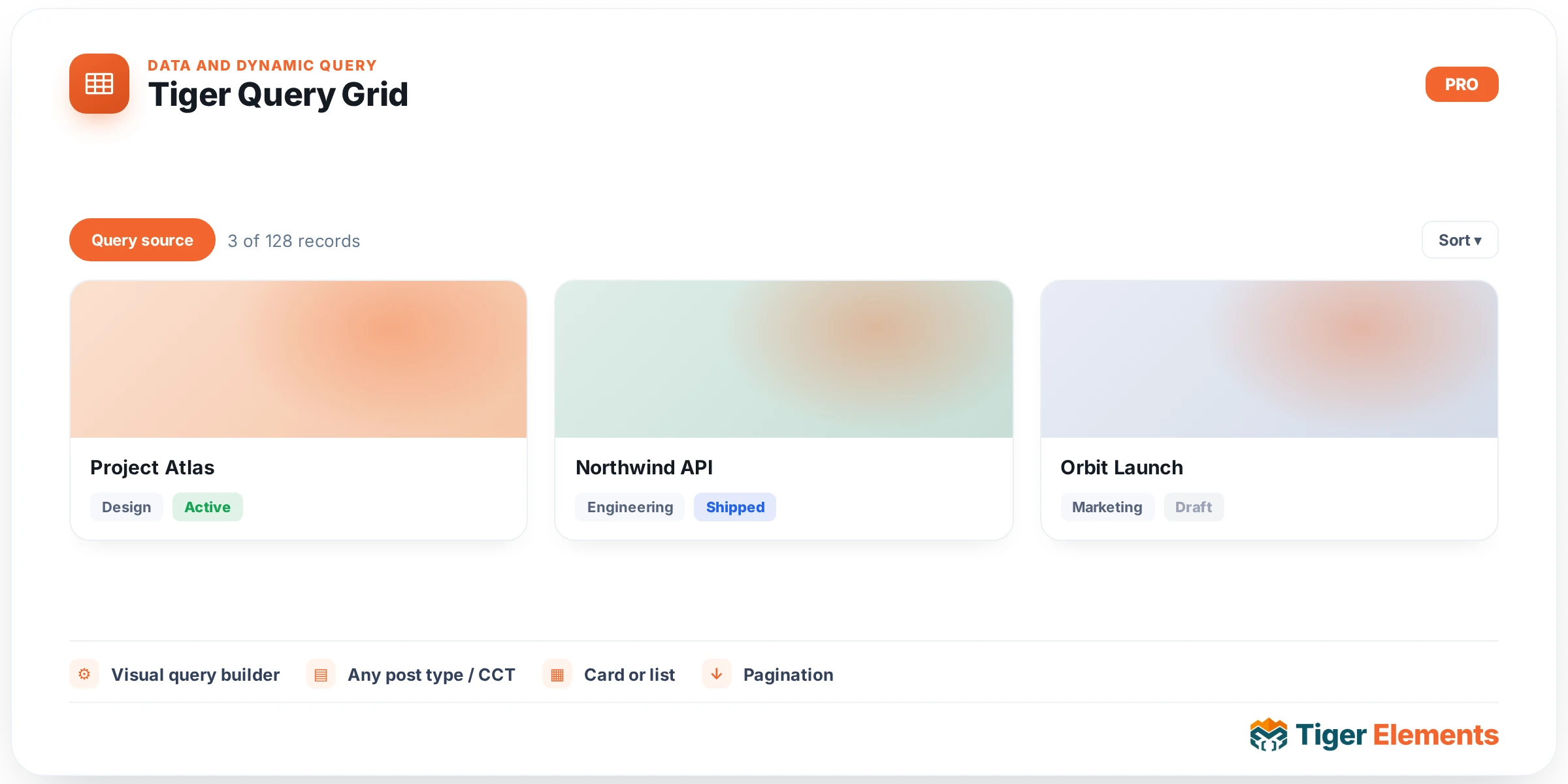Click the PRO badge
Viewport: 1568px width, 784px height.
1462,84
